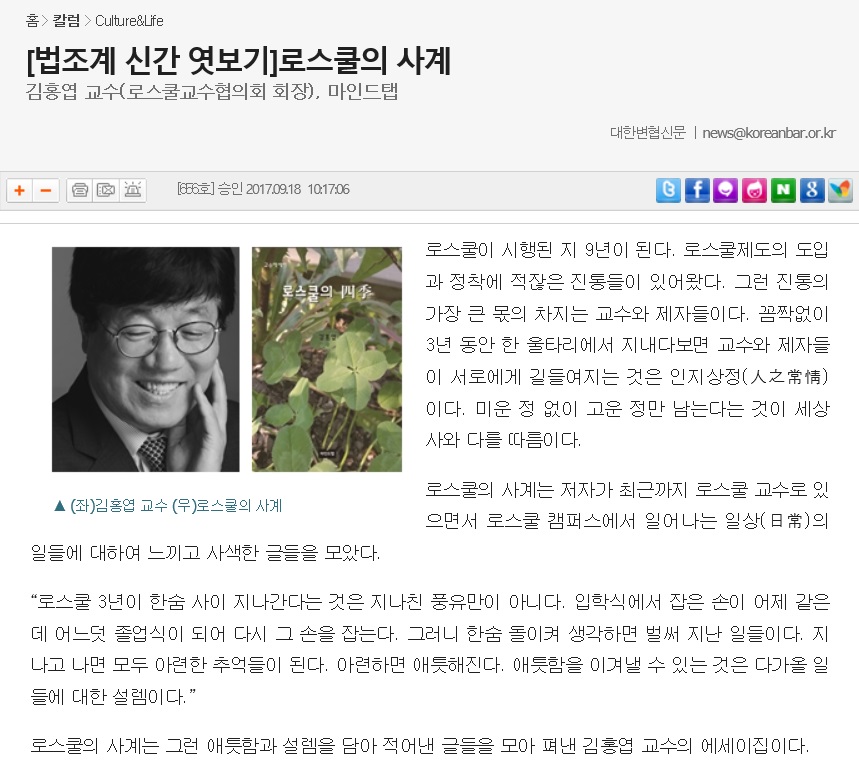Share article on Google
859x771 pixels.
point(811,190)
